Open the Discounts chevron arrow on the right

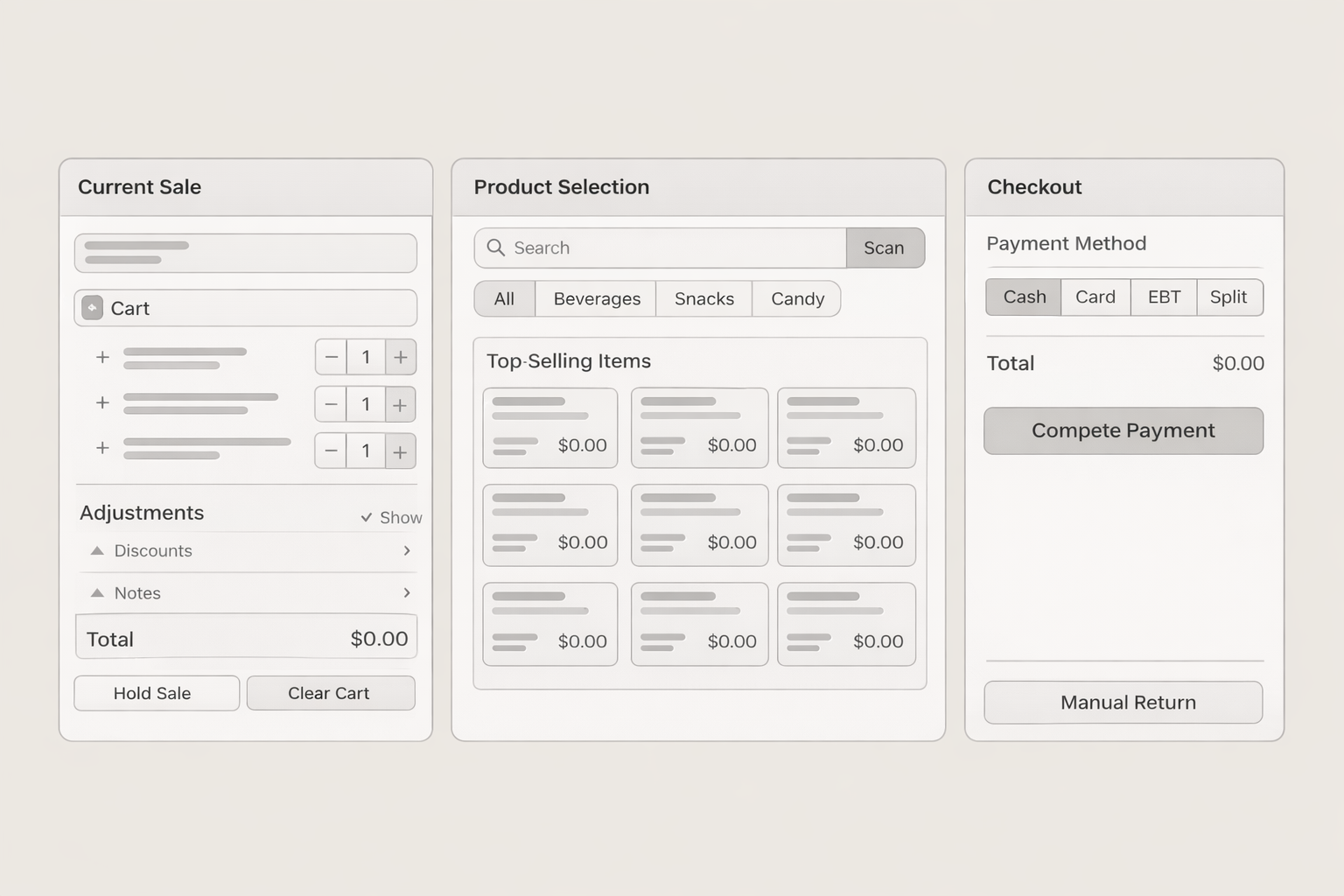click(x=407, y=551)
